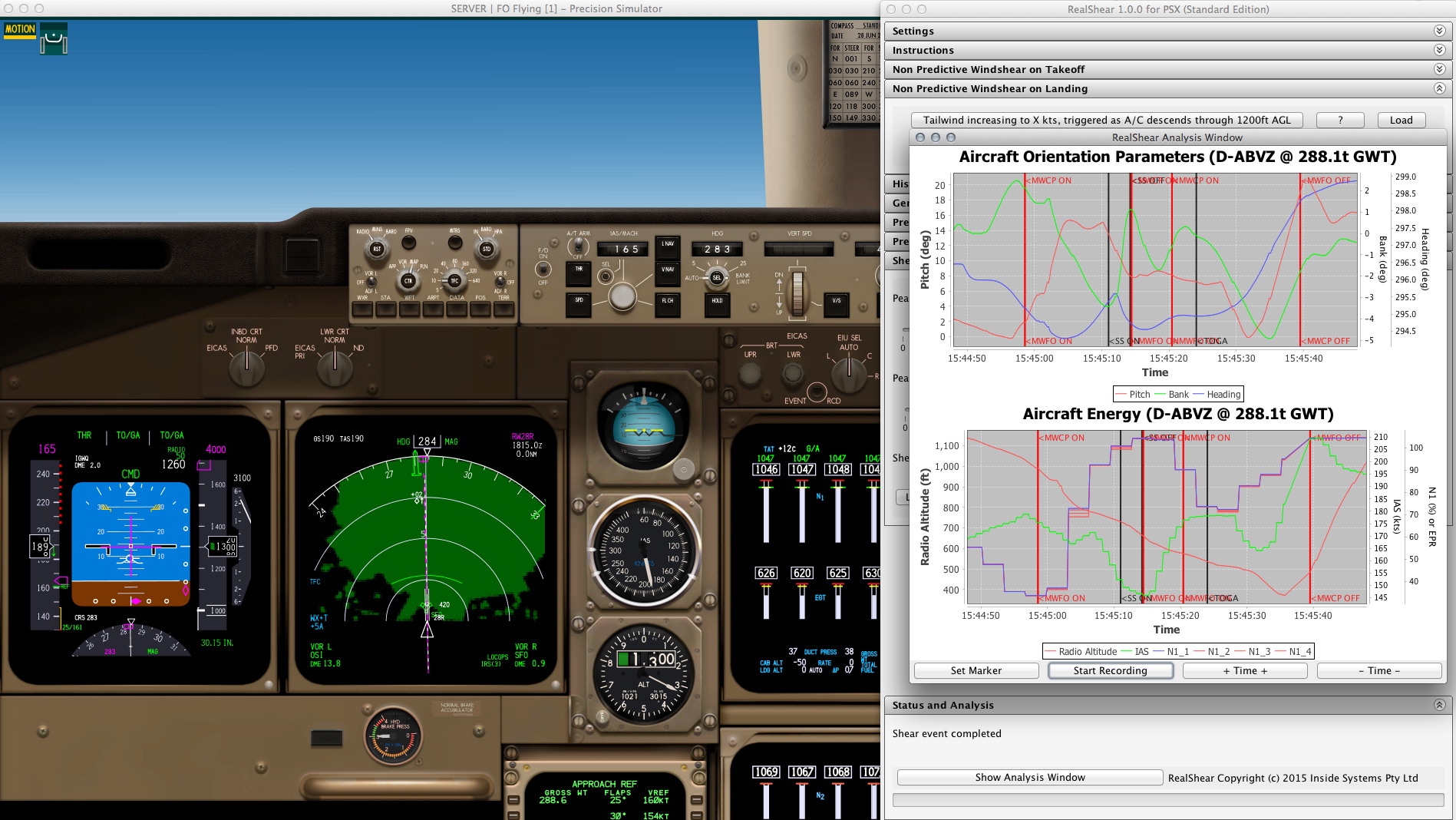This screenshot has height=820, width=1456.
Task: Click the Set Marker button
Action: tap(976, 670)
